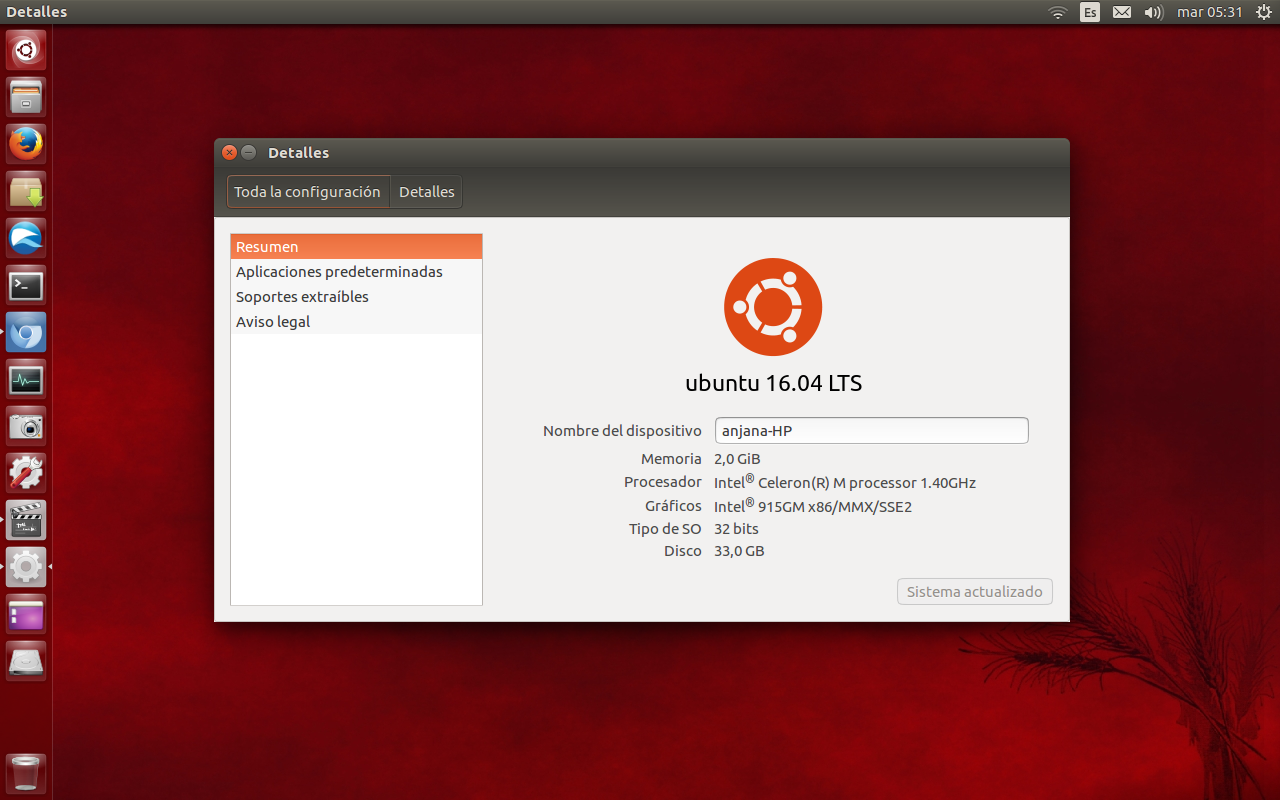Click the Sistema actualizado button
Viewport: 1280px width, 800px height.
(x=975, y=592)
